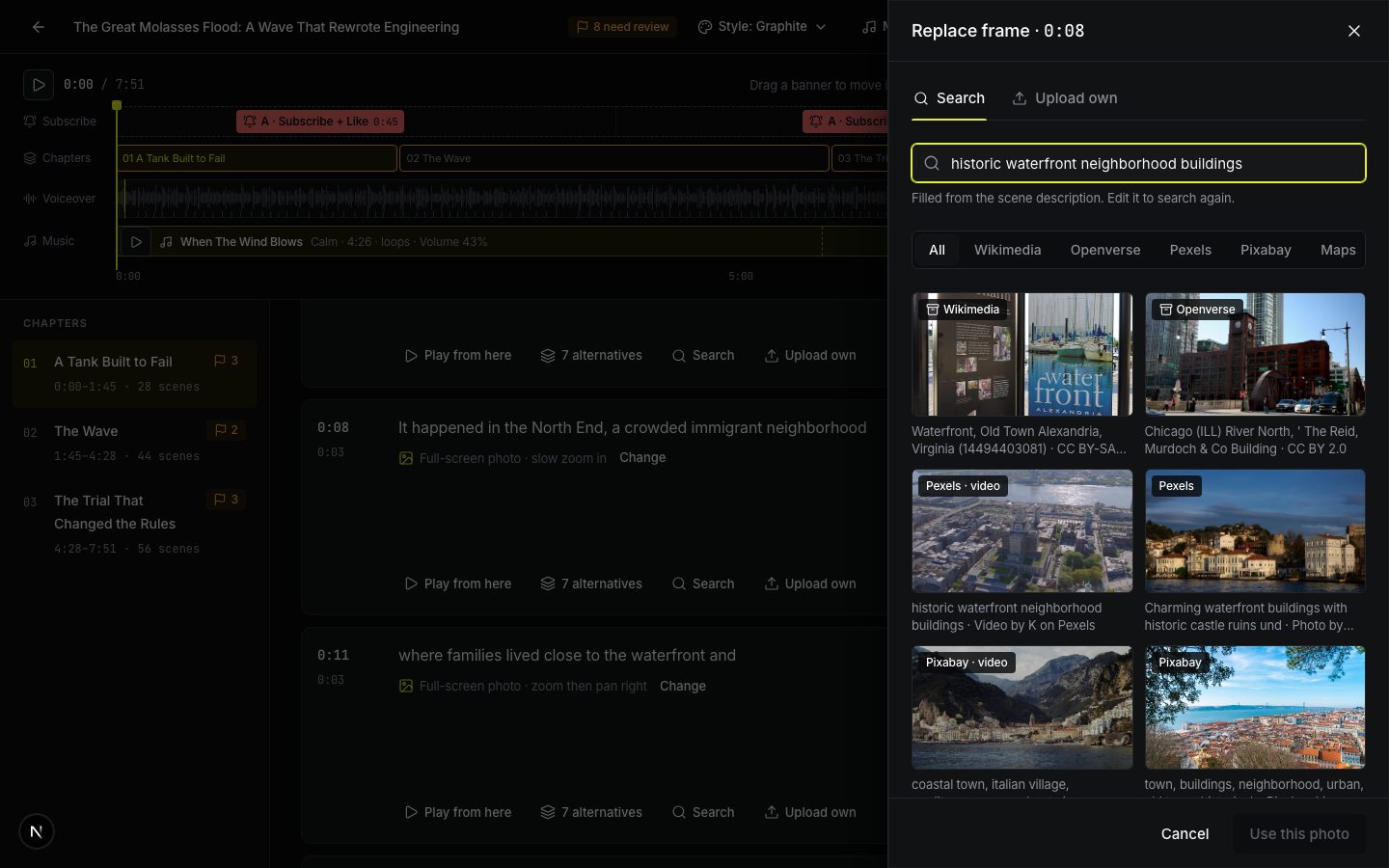Screen dimensions: 1389x868
Task: Select the 01 A Tank Built to Fail clip
Action: pyautogui.click(x=257, y=158)
